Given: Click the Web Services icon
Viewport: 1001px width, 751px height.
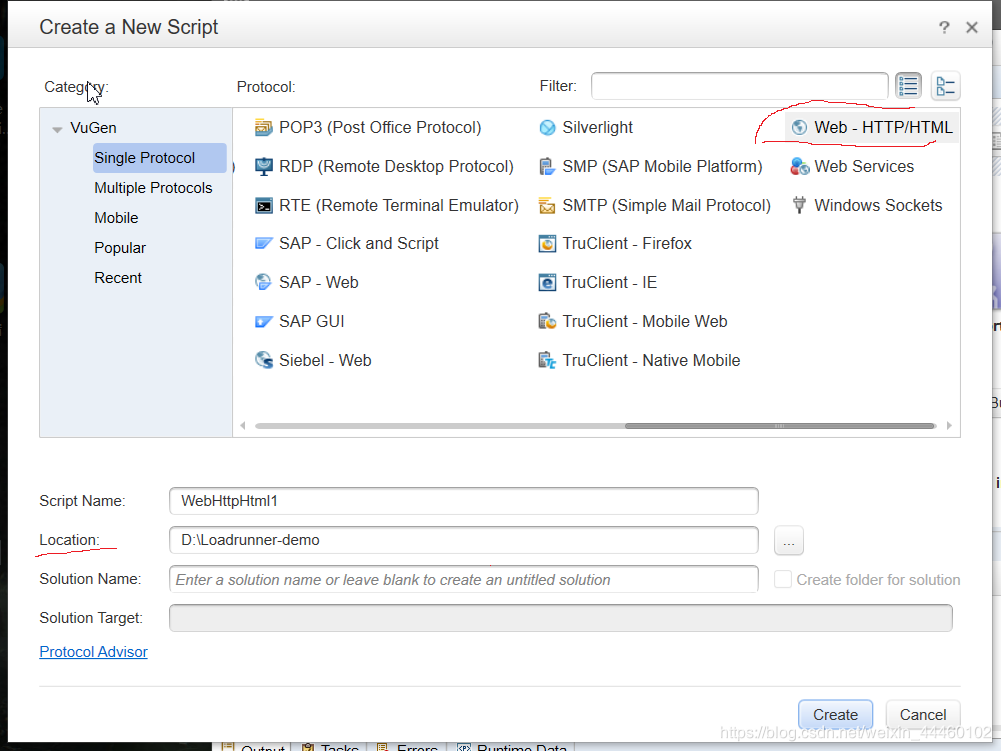Looking at the screenshot, I should coord(799,167).
